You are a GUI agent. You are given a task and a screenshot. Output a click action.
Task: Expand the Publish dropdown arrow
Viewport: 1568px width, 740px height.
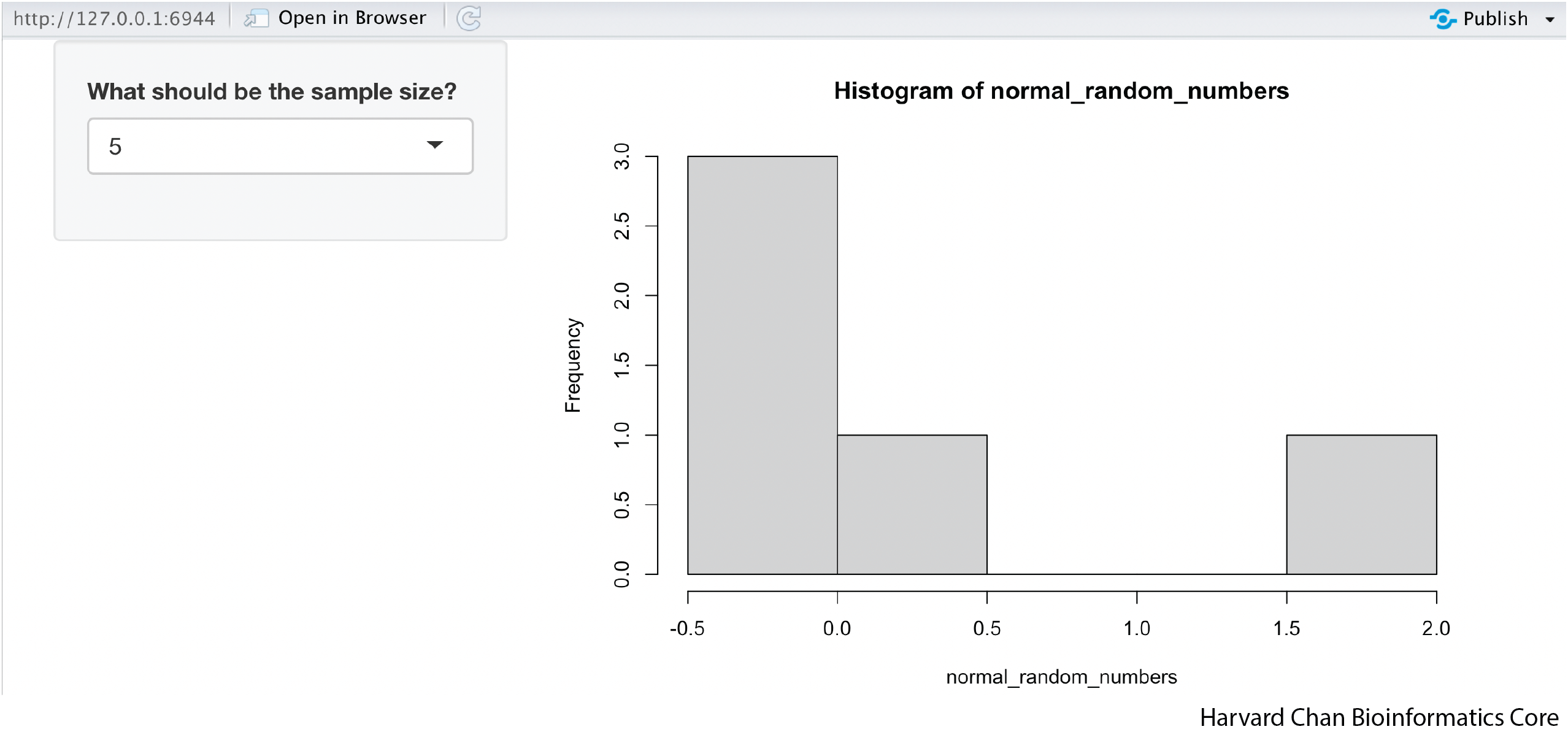1550,20
